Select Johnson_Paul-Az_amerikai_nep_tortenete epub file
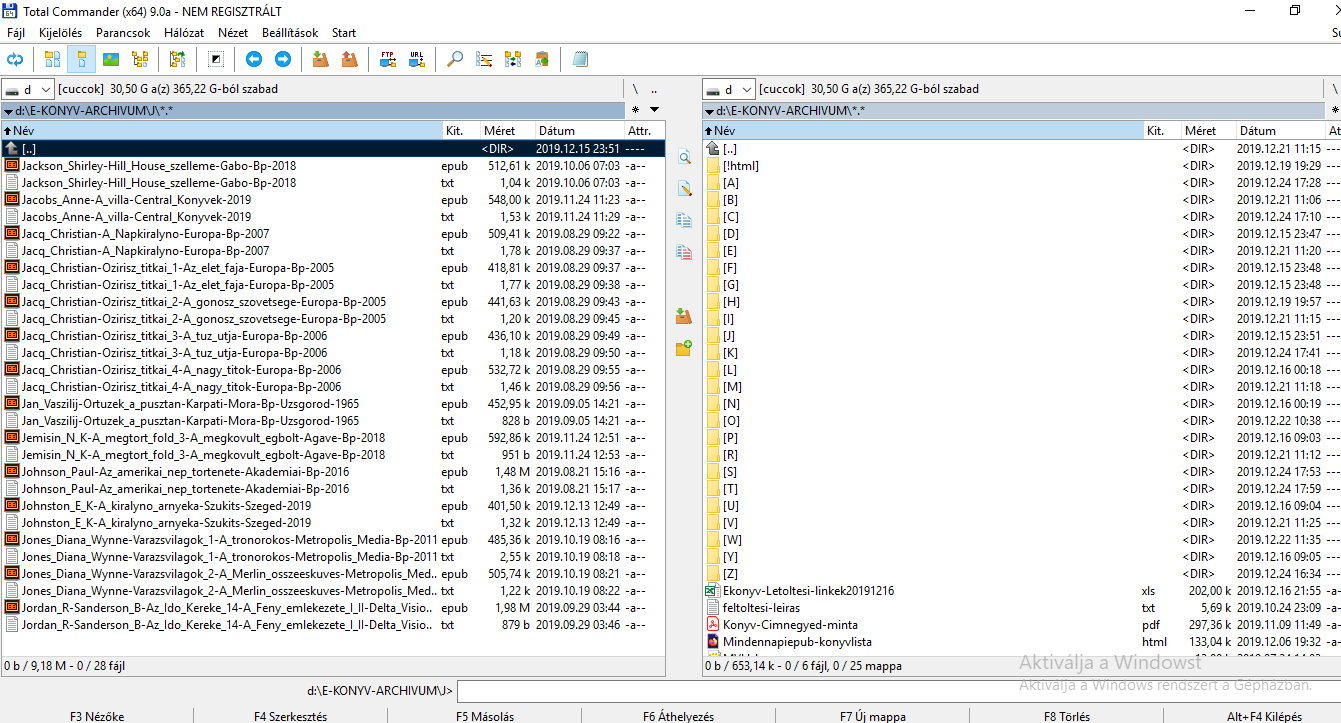1341x723 pixels. [333, 471]
